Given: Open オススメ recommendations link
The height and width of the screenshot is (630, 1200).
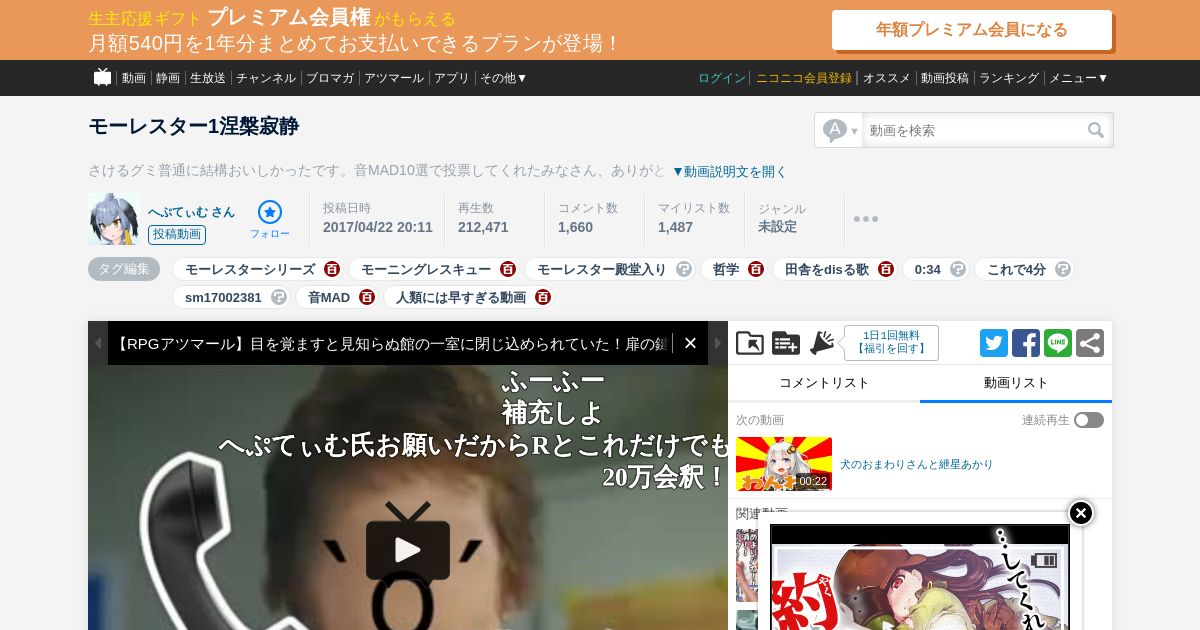Looking at the screenshot, I should pyautogui.click(x=887, y=78).
